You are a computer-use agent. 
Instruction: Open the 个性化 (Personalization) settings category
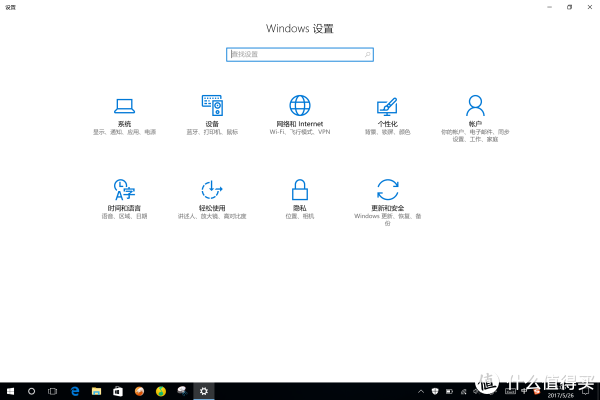click(387, 115)
